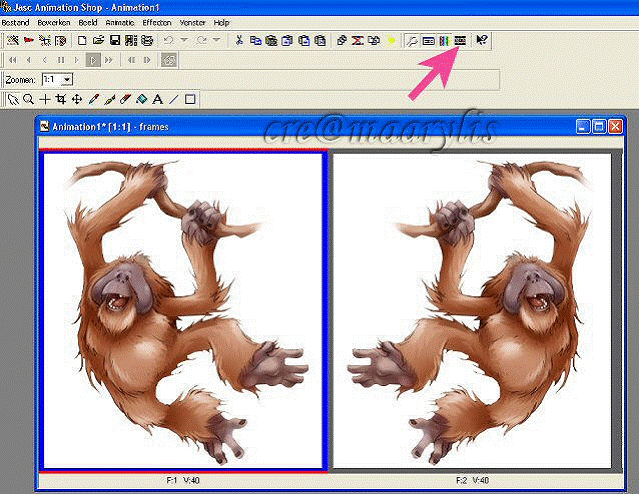This screenshot has width=639, height=494.
Task: Activate the context Help pointer icon
Action: click(481, 40)
